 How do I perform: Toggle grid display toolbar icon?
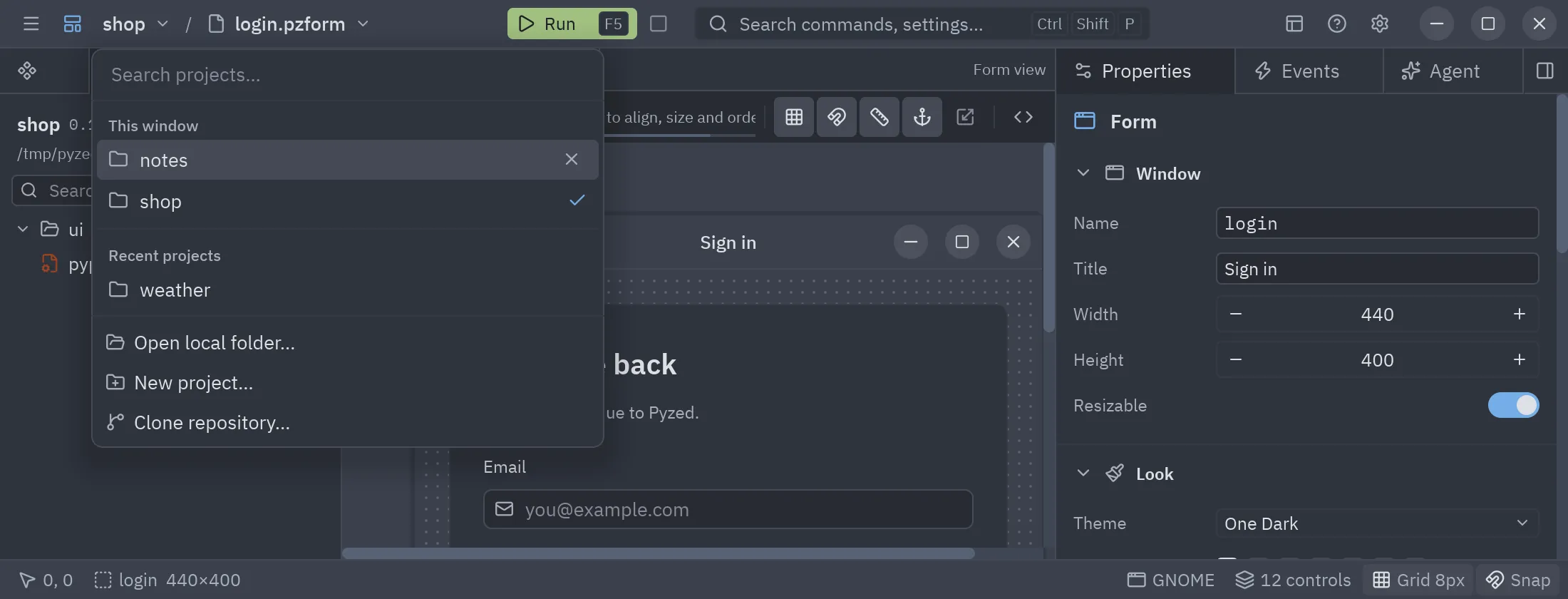(794, 117)
